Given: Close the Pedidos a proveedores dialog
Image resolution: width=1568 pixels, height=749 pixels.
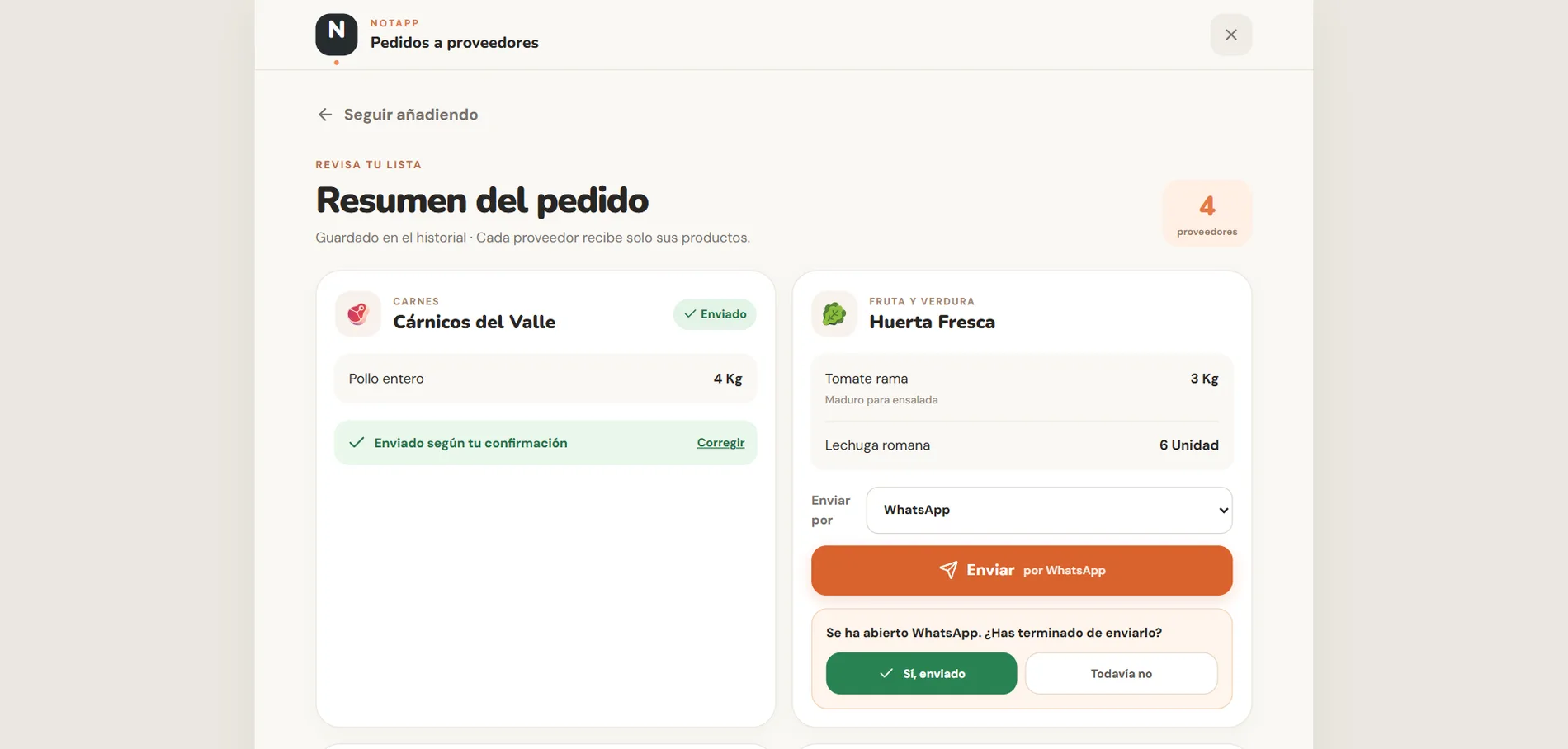Looking at the screenshot, I should point(1230,35).
